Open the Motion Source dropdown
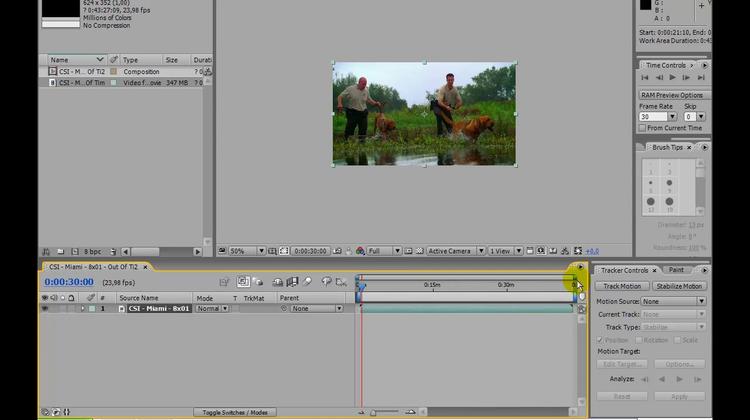Viewport: 750px width, 420px height. pyautogui.click(x=673, y=301)
